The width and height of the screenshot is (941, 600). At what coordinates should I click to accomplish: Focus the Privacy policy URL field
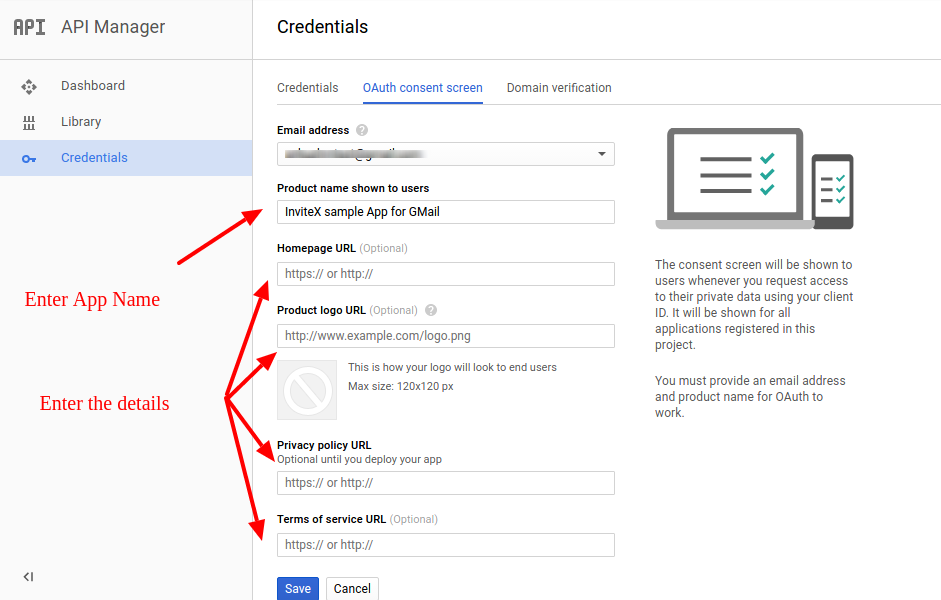446,483
